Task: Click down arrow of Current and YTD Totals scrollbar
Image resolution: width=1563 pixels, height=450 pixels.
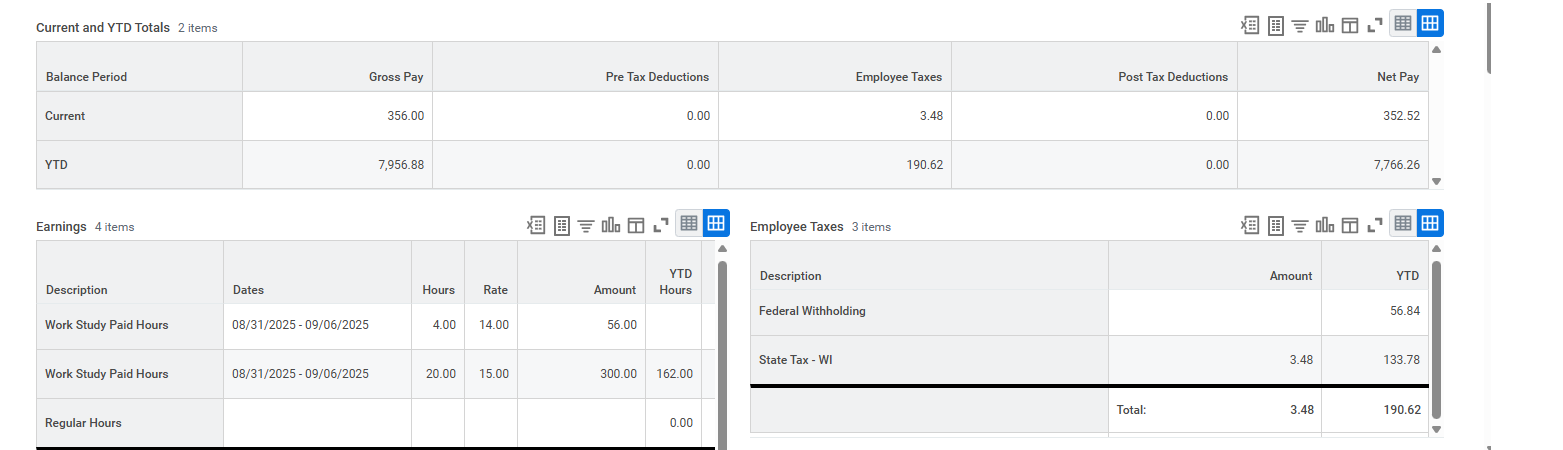Action: pyautogui.click(x=1437, y=182)
